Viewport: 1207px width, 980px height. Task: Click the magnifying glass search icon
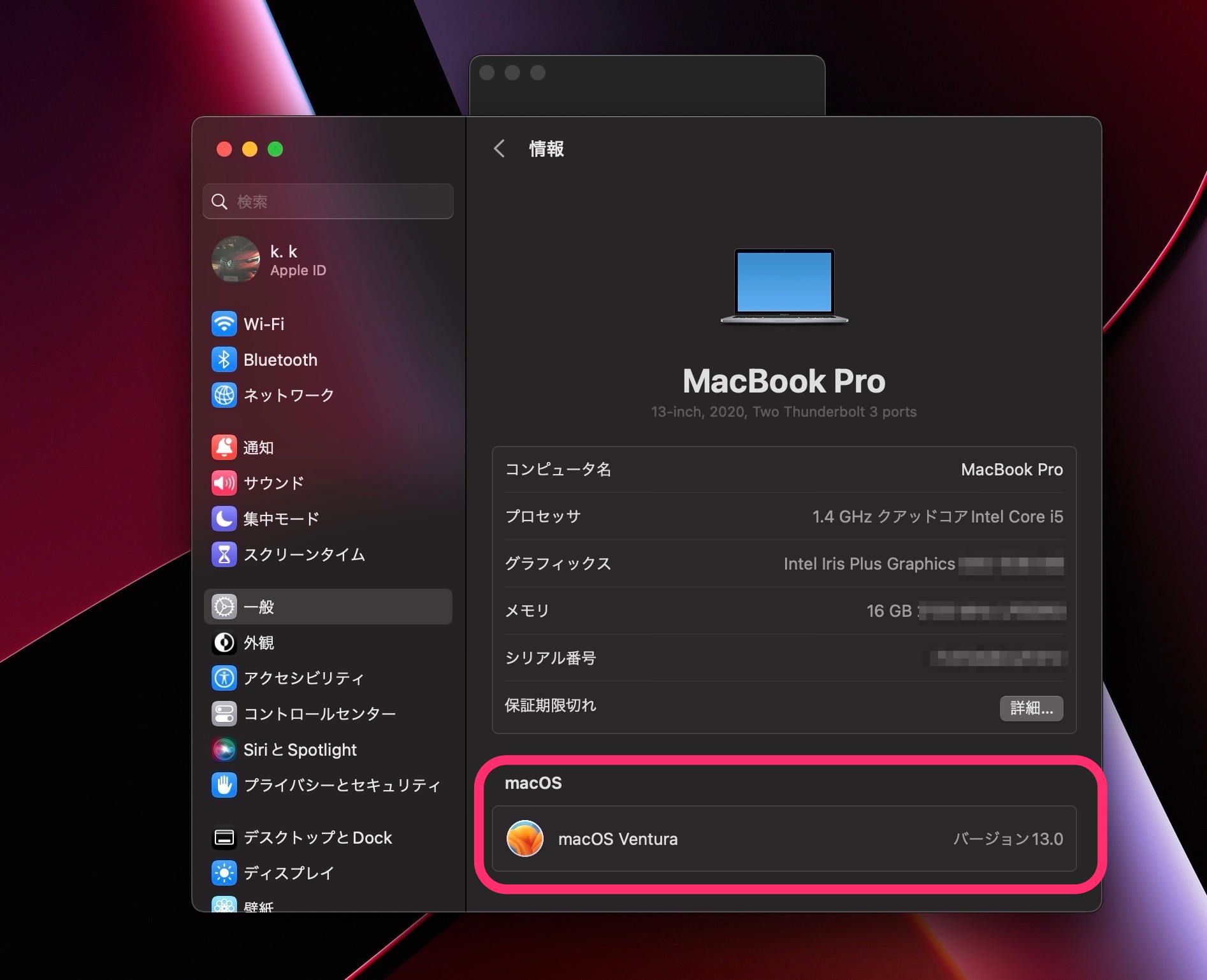[219, 201]
